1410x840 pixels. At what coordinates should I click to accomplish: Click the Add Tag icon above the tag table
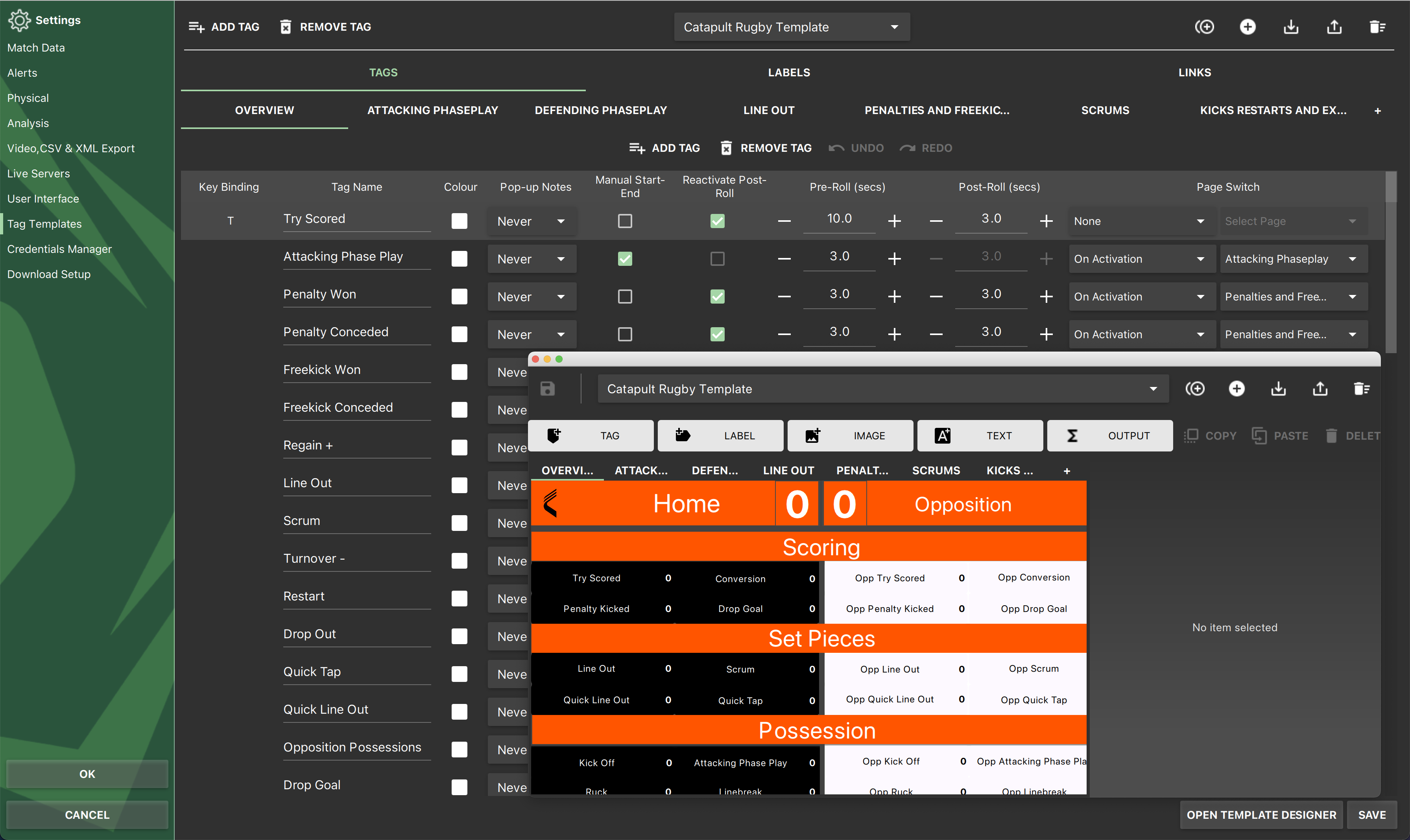point(637,148)
